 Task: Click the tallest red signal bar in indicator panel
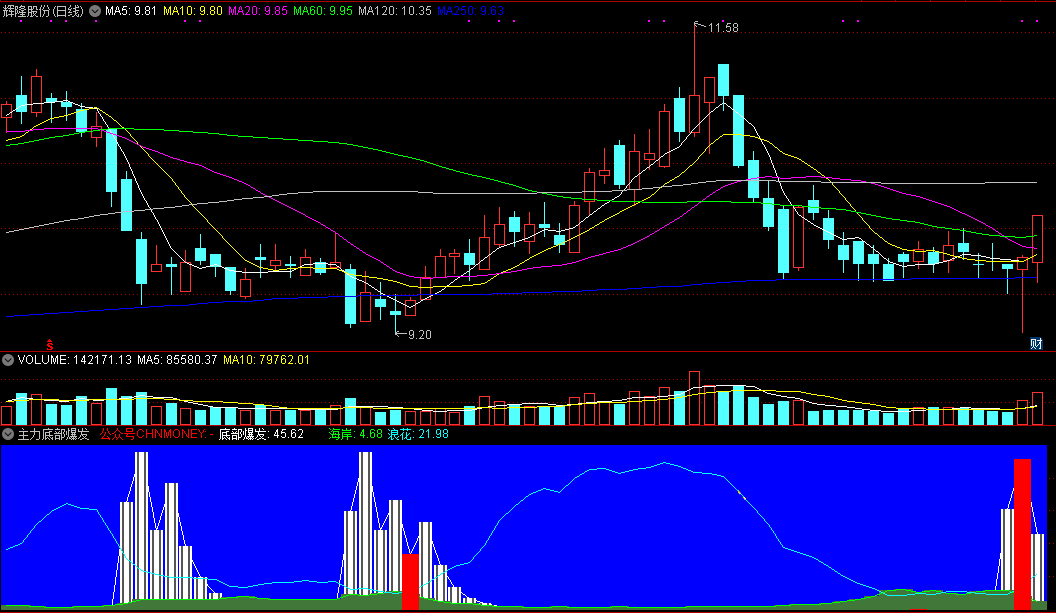pos(1022,534)
